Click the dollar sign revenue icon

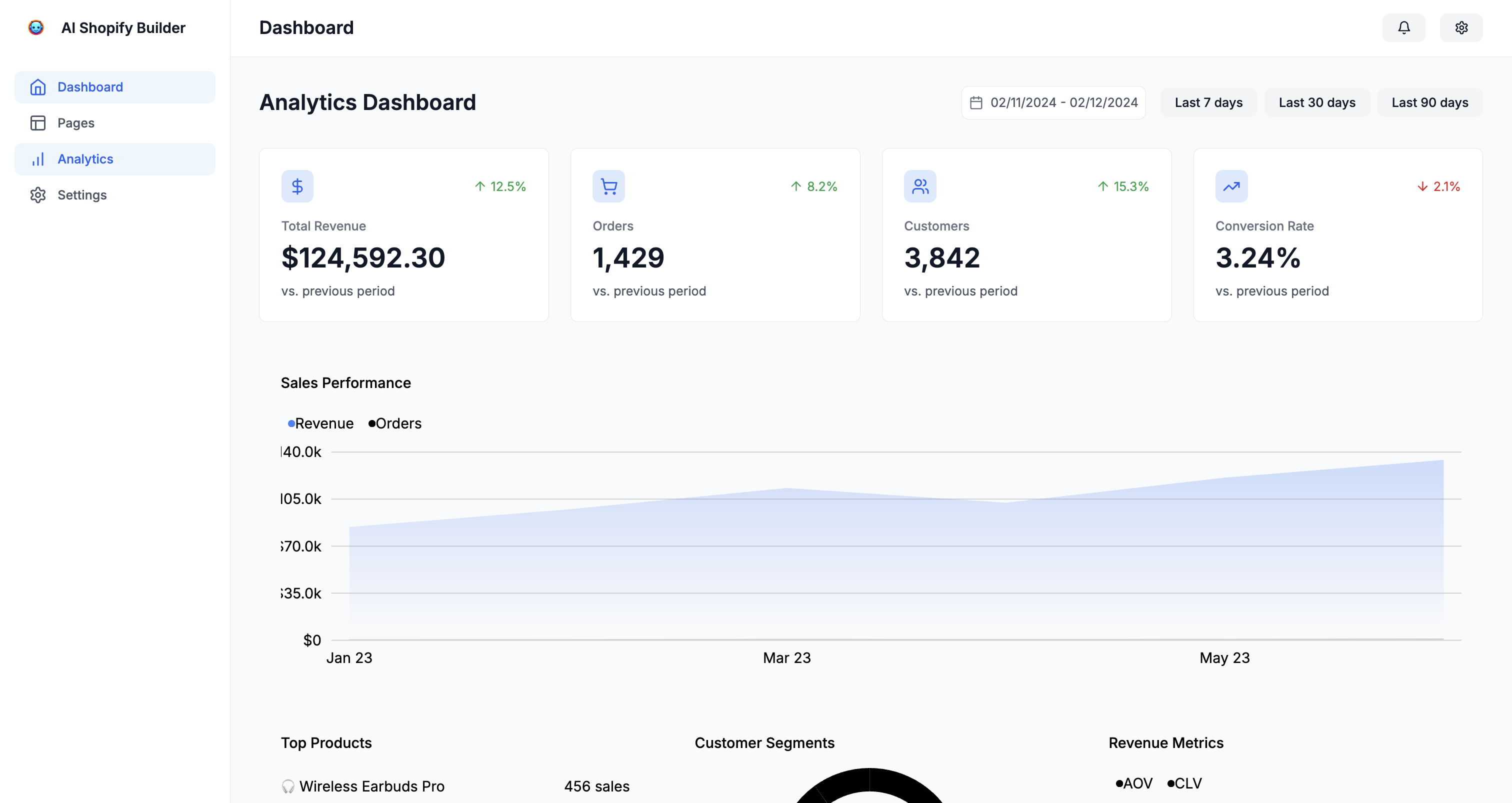(297, 186)
